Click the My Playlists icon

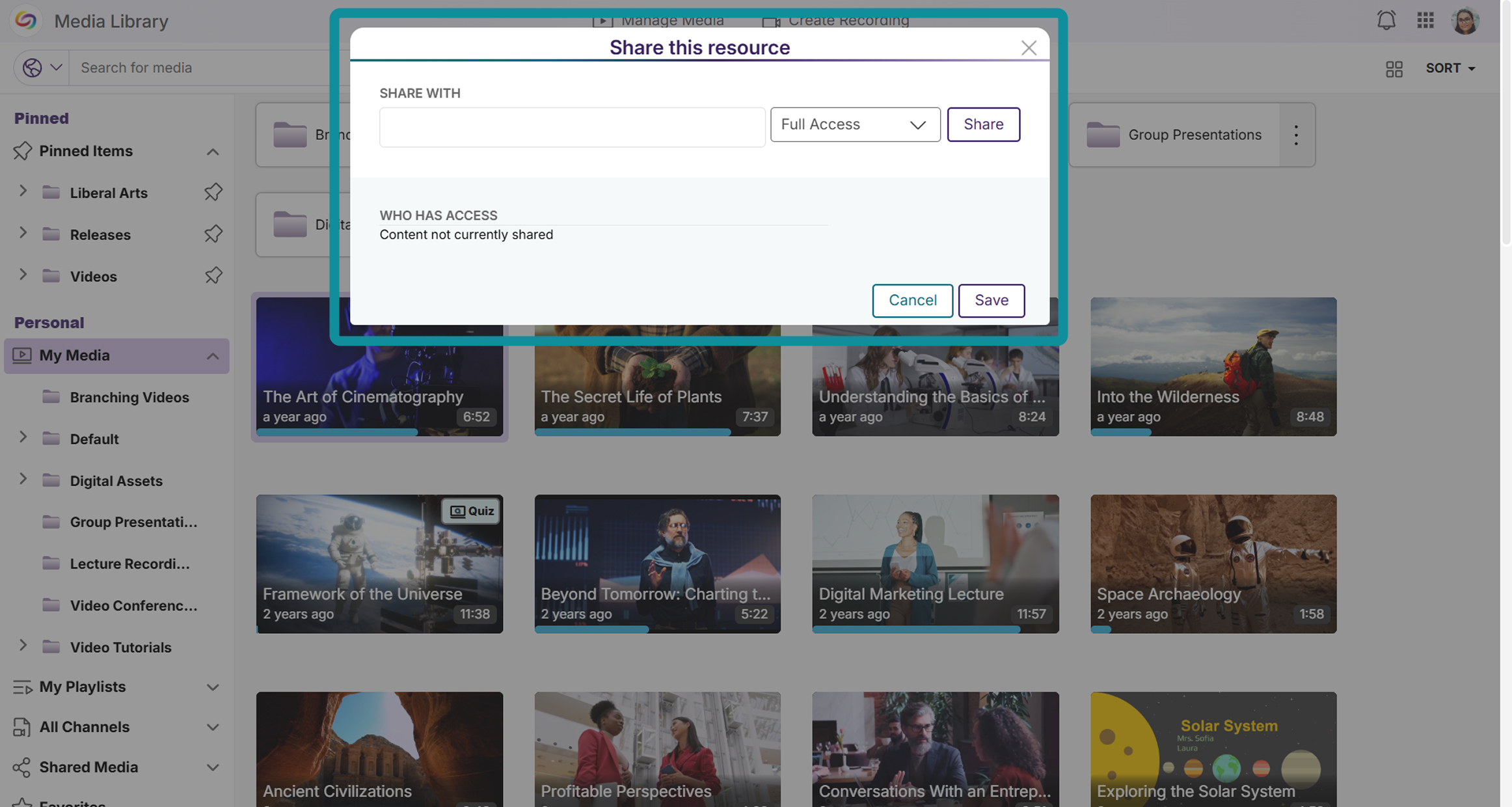pyautogui.click(x=22, y=687)
